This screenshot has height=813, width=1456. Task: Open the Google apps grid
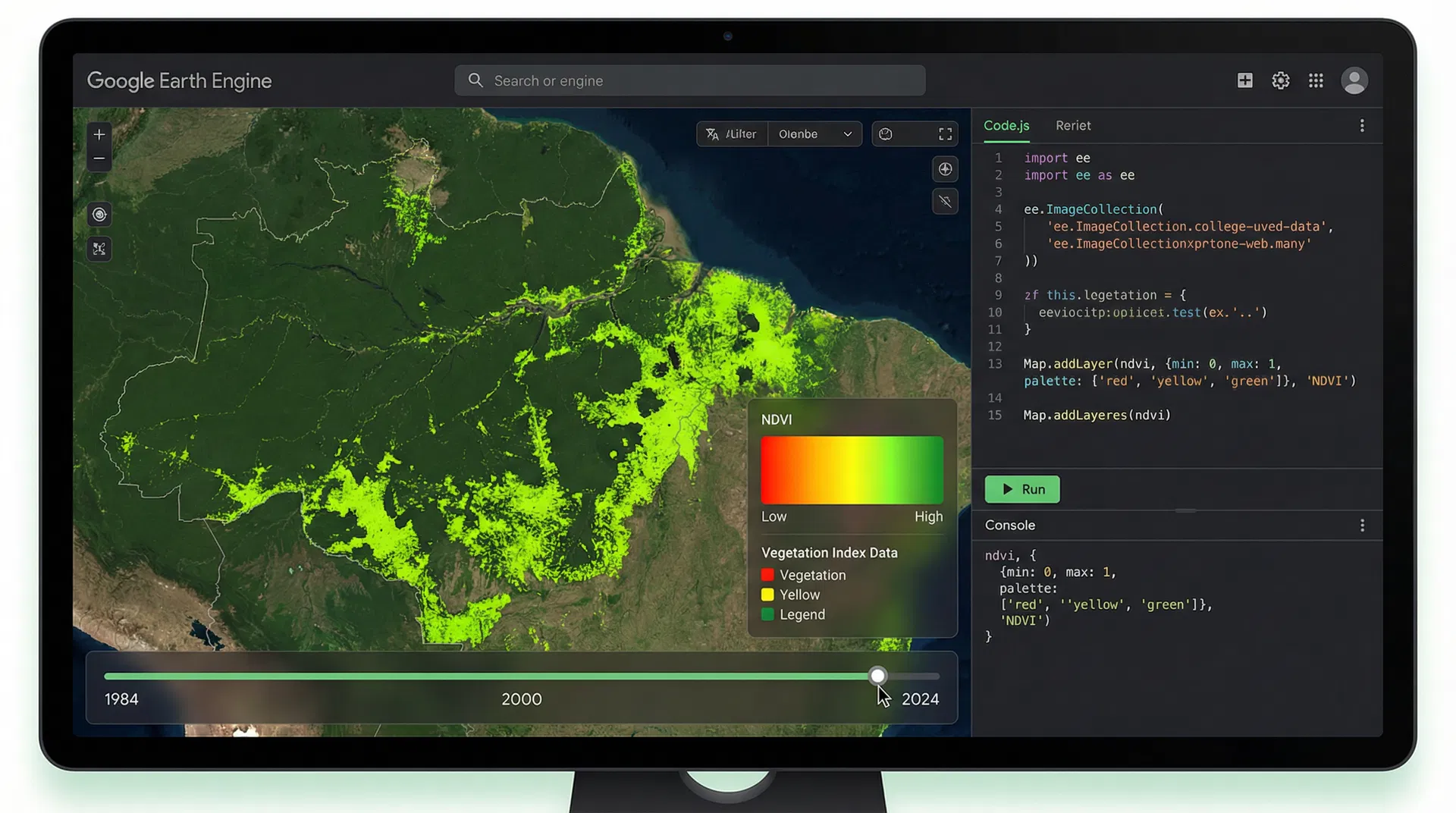coord(1316,80)
